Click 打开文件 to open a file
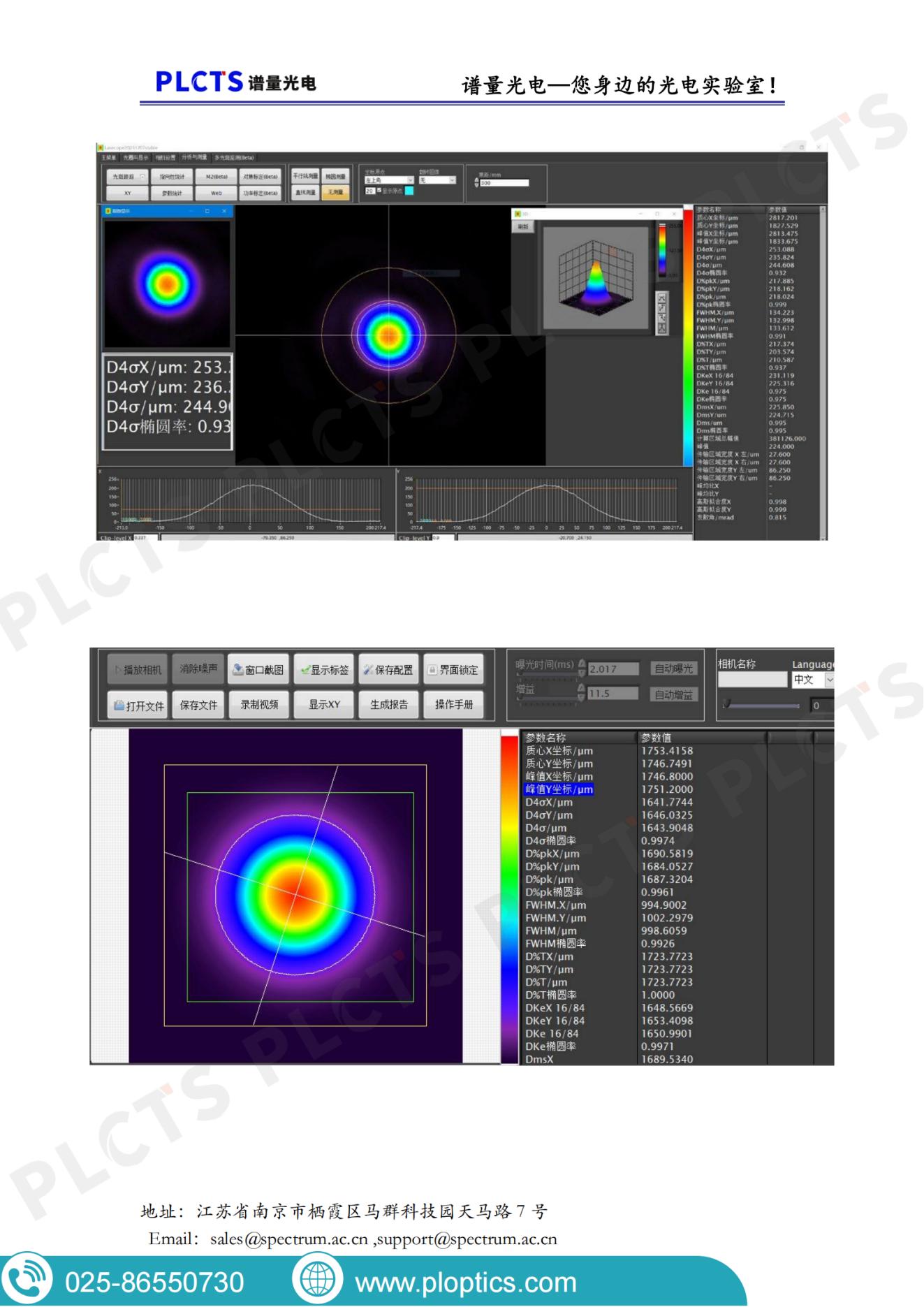 pos(139,705)
